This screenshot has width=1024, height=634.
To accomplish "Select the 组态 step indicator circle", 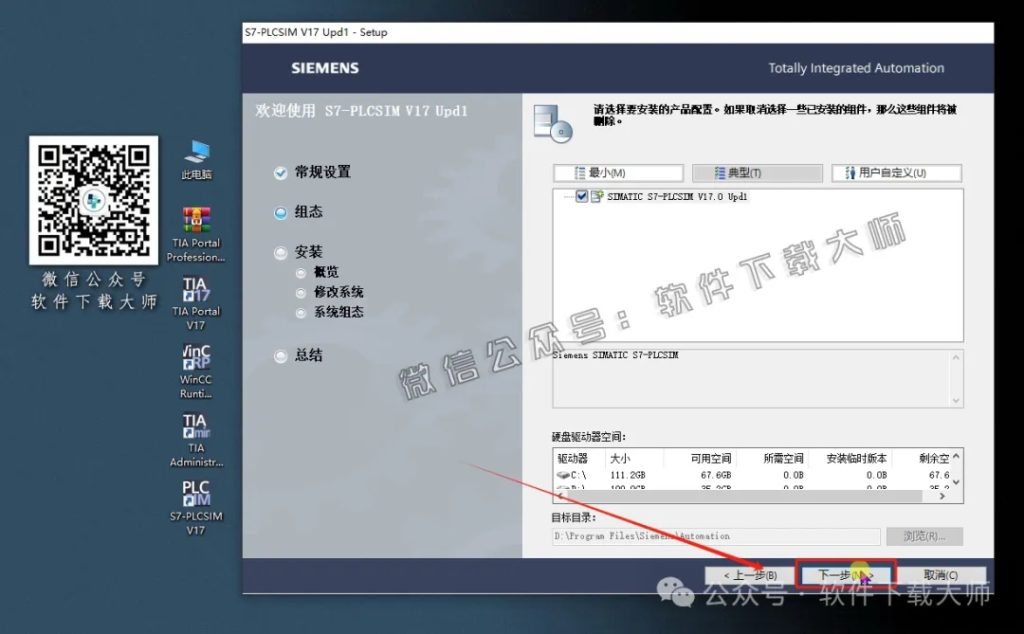I will (281, 211).
